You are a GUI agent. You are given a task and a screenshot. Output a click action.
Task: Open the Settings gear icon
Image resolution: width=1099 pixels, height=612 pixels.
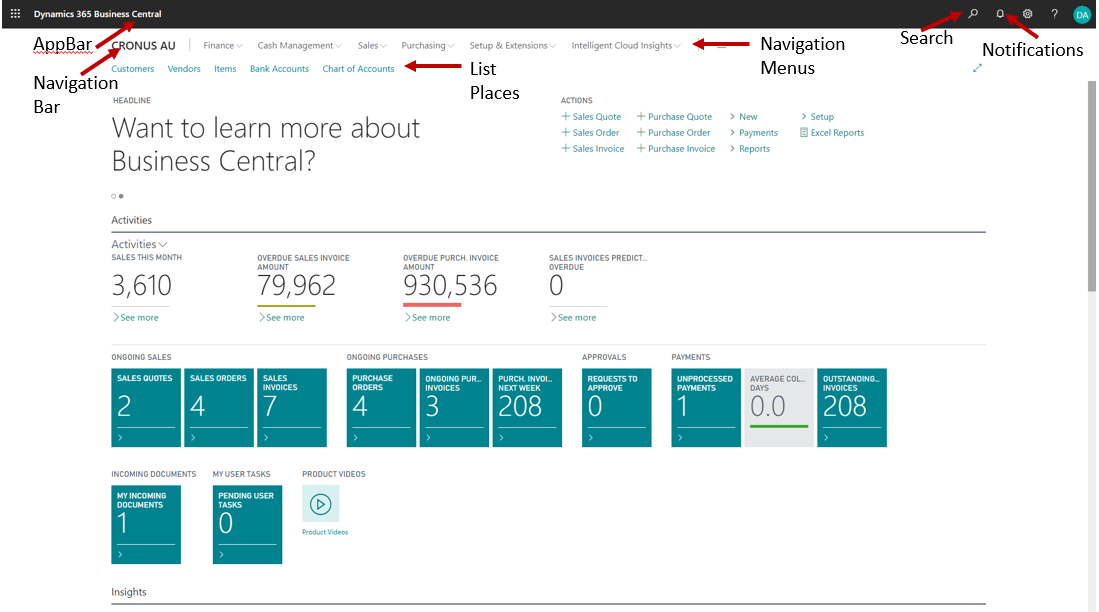pyautogui.click(x=1027, y=14)
